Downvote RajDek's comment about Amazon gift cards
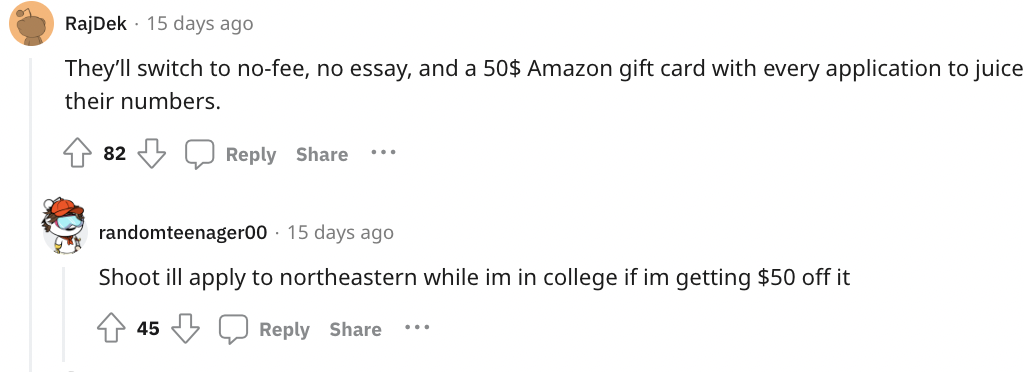1024x372 pixels. click(152, 155)
